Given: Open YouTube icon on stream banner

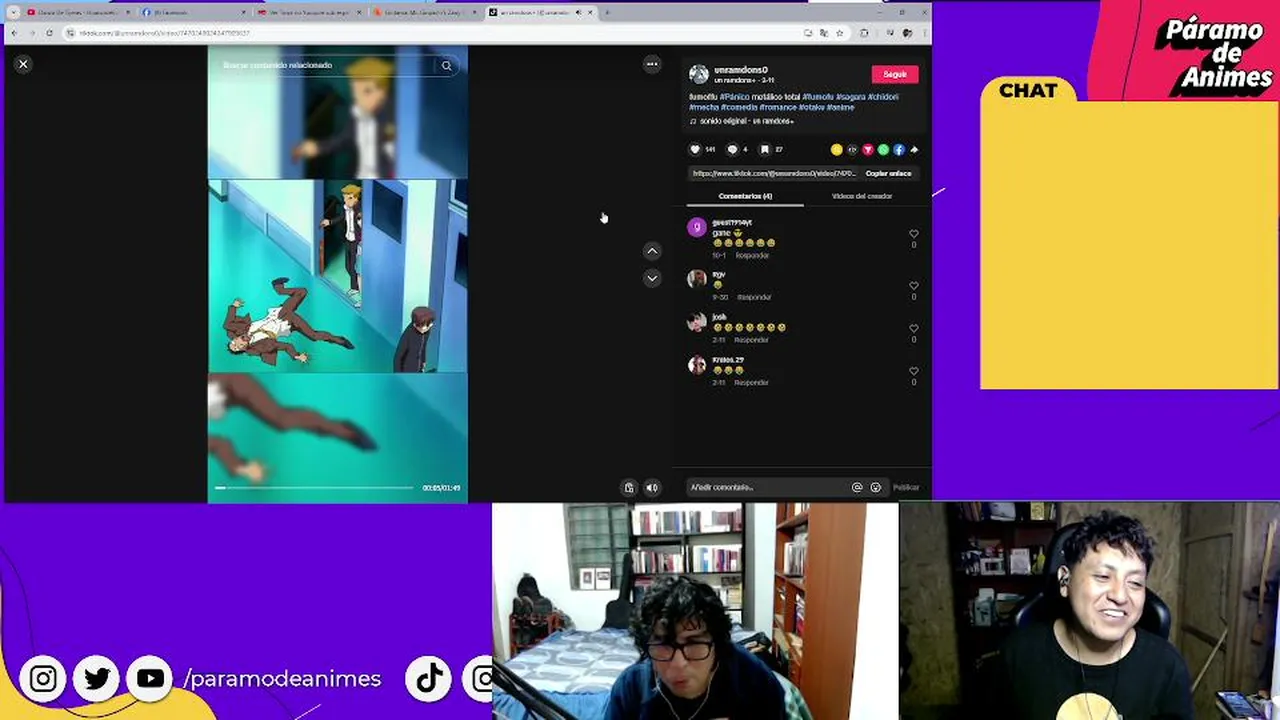Looking at the screenshot, I should [x=151, y=679].
